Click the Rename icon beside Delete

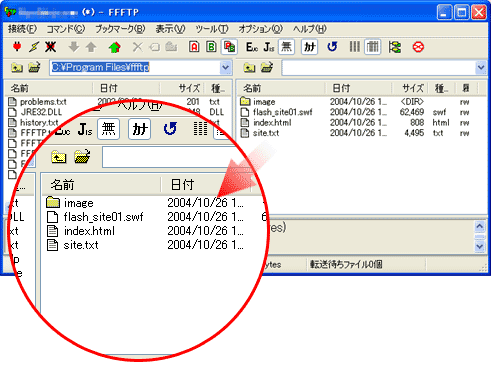(x=154, y=47)
